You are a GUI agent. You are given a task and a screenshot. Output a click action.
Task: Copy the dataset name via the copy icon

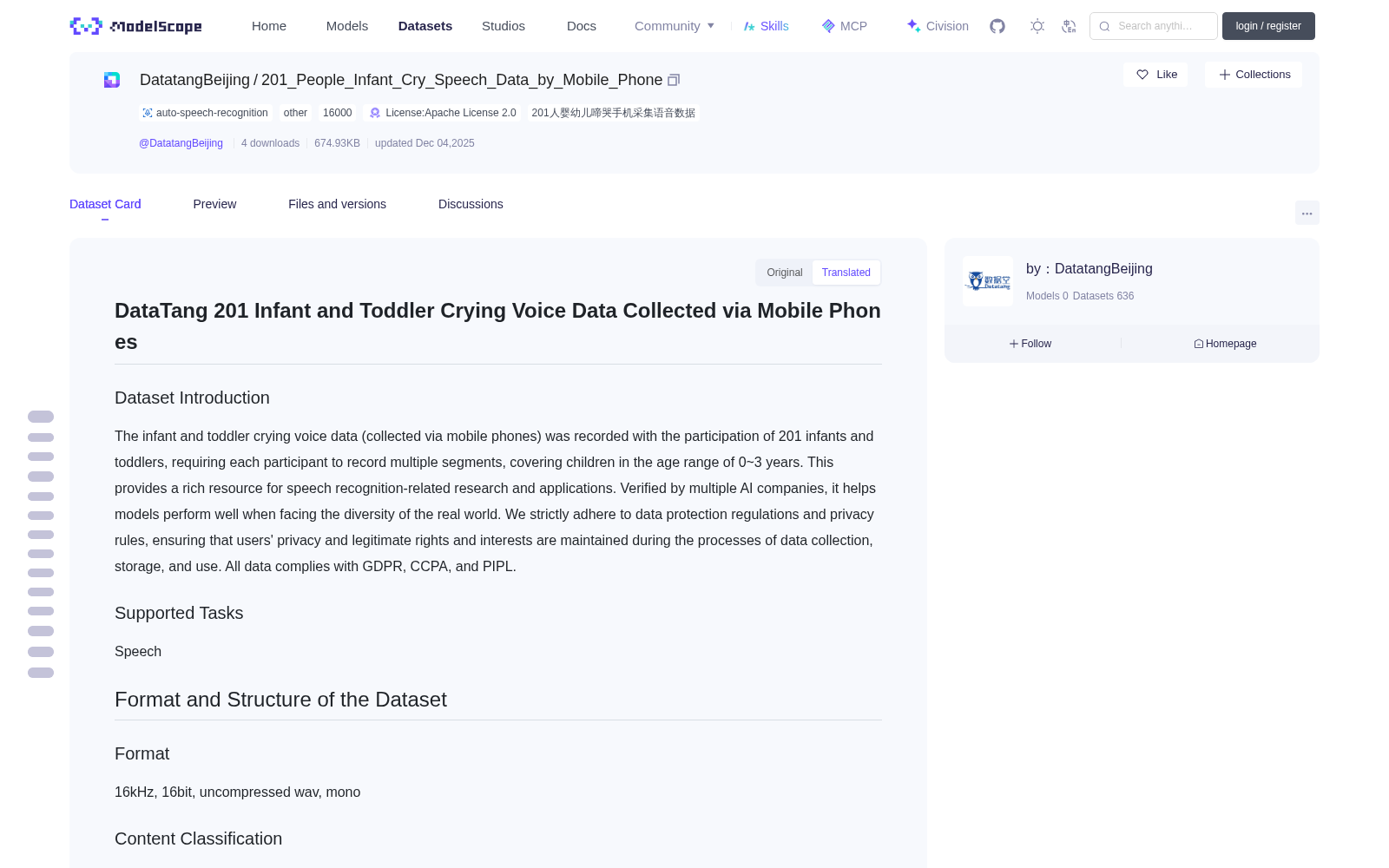[x=674, y=80]
